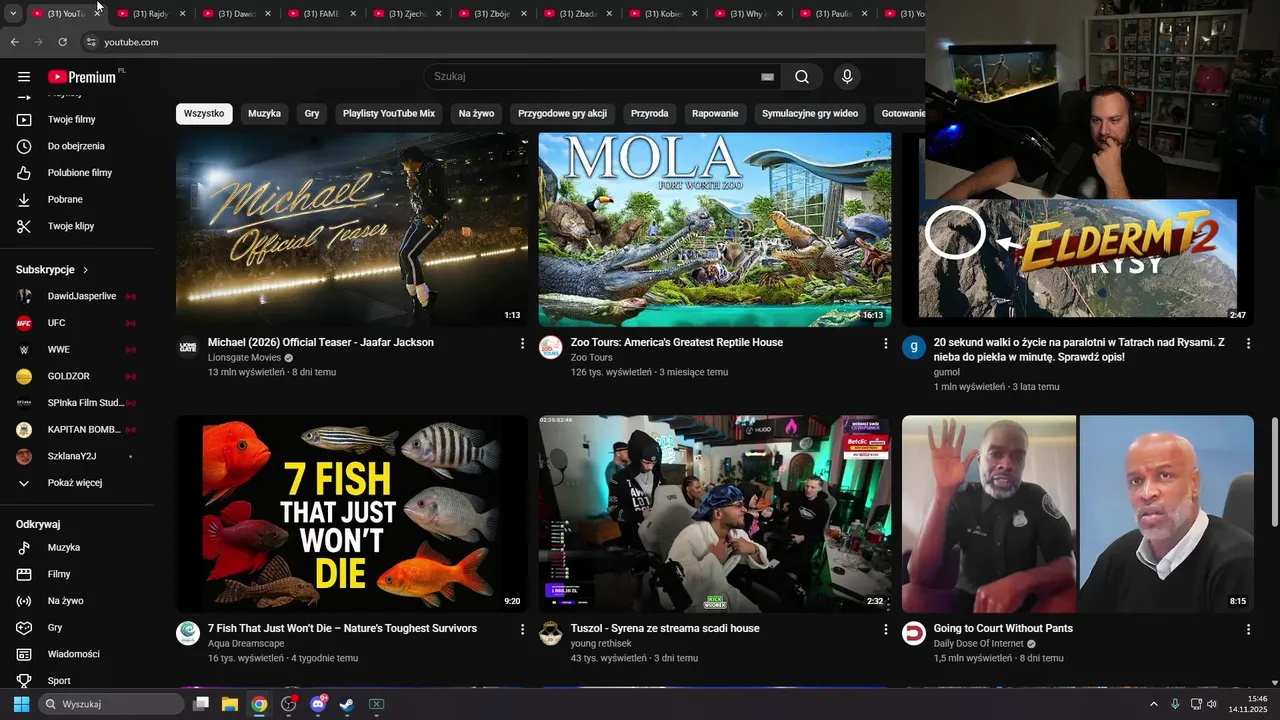
Task: Play Mola Fort Worth Zoo thumbnail
Action: coord(715,229)
